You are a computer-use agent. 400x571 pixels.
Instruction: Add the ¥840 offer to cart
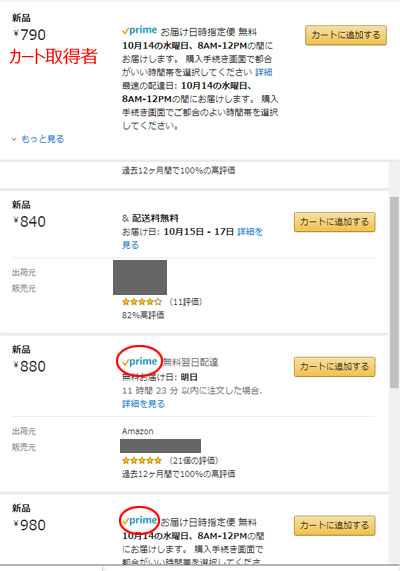[334, 222]
